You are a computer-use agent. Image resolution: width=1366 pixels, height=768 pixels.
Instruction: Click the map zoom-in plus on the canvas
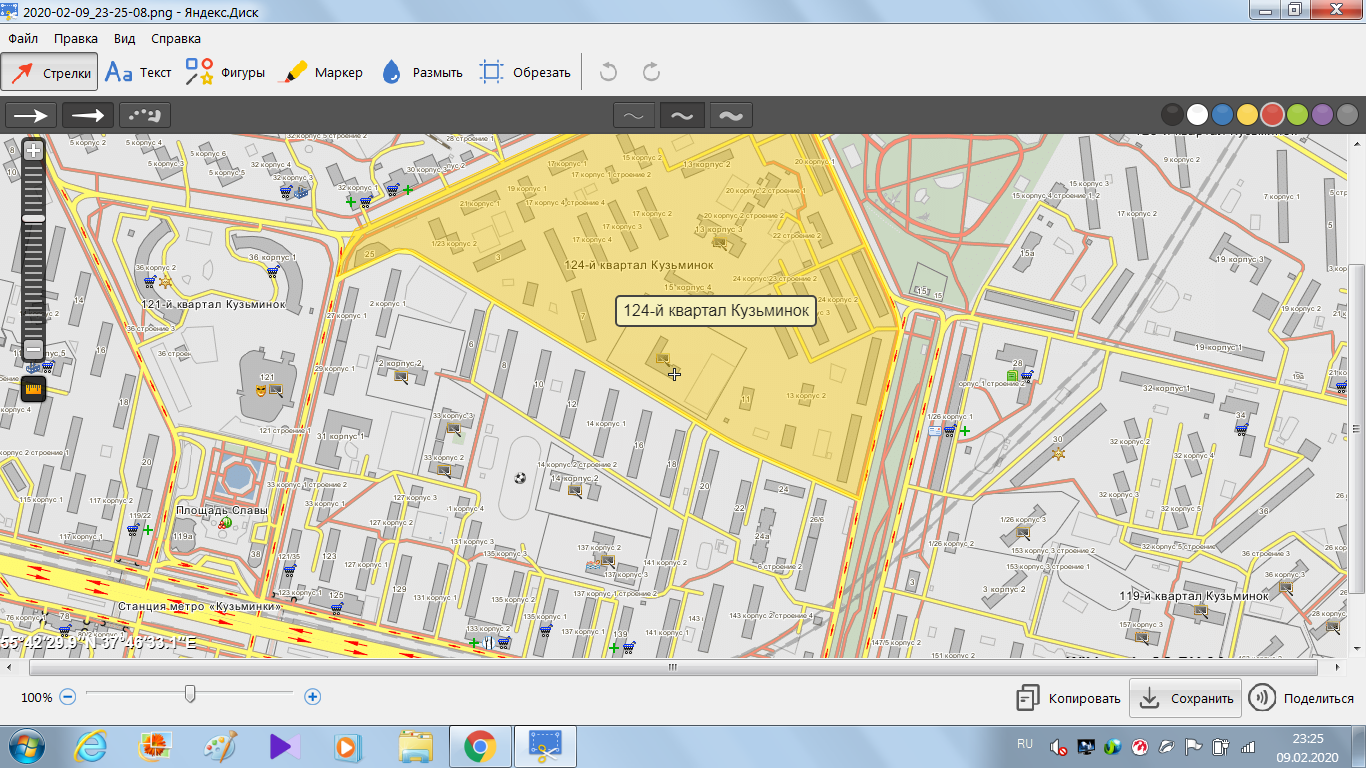33,151
